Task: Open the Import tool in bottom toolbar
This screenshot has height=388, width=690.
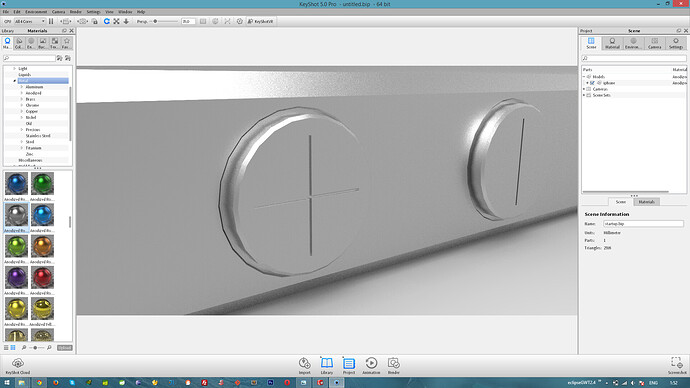Action: [305, 366]
